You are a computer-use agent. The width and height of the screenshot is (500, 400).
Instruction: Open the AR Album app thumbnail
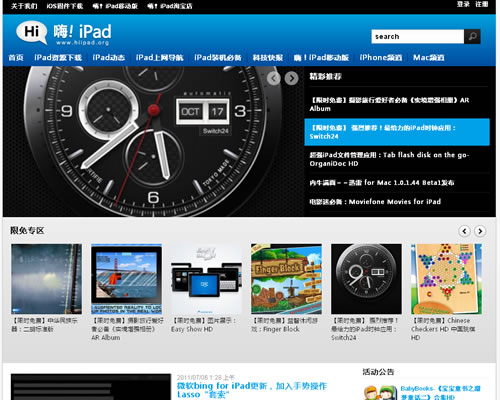[x=126, y=279]
